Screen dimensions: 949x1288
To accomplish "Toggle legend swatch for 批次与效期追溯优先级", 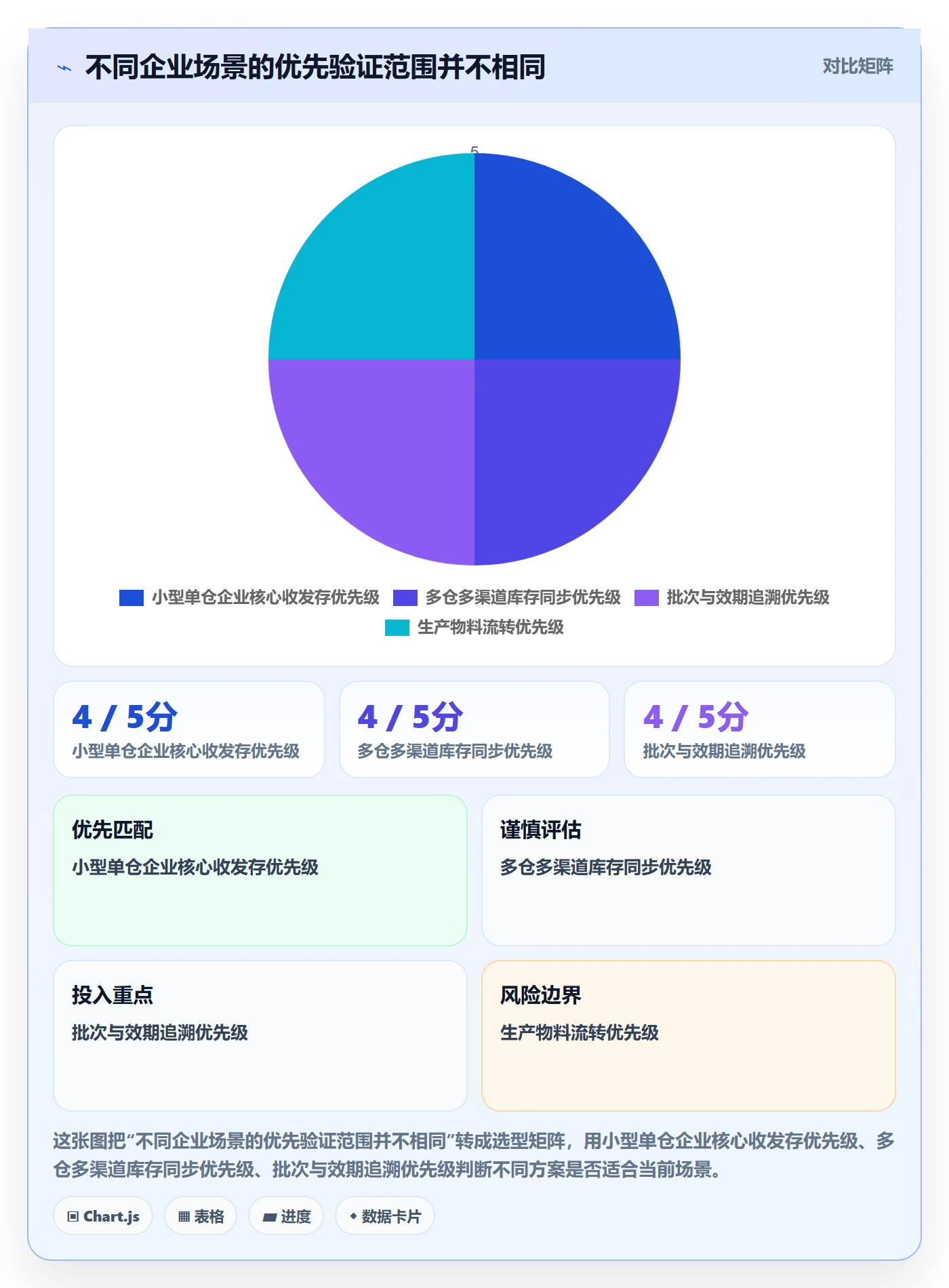I will pos(647,597).
